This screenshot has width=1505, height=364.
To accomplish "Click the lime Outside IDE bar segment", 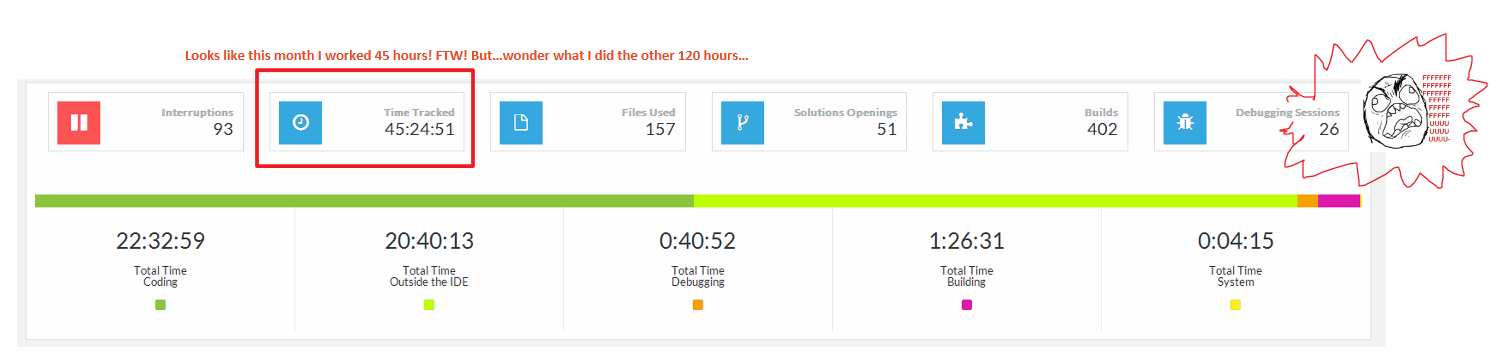I will (x=995, y=201).
